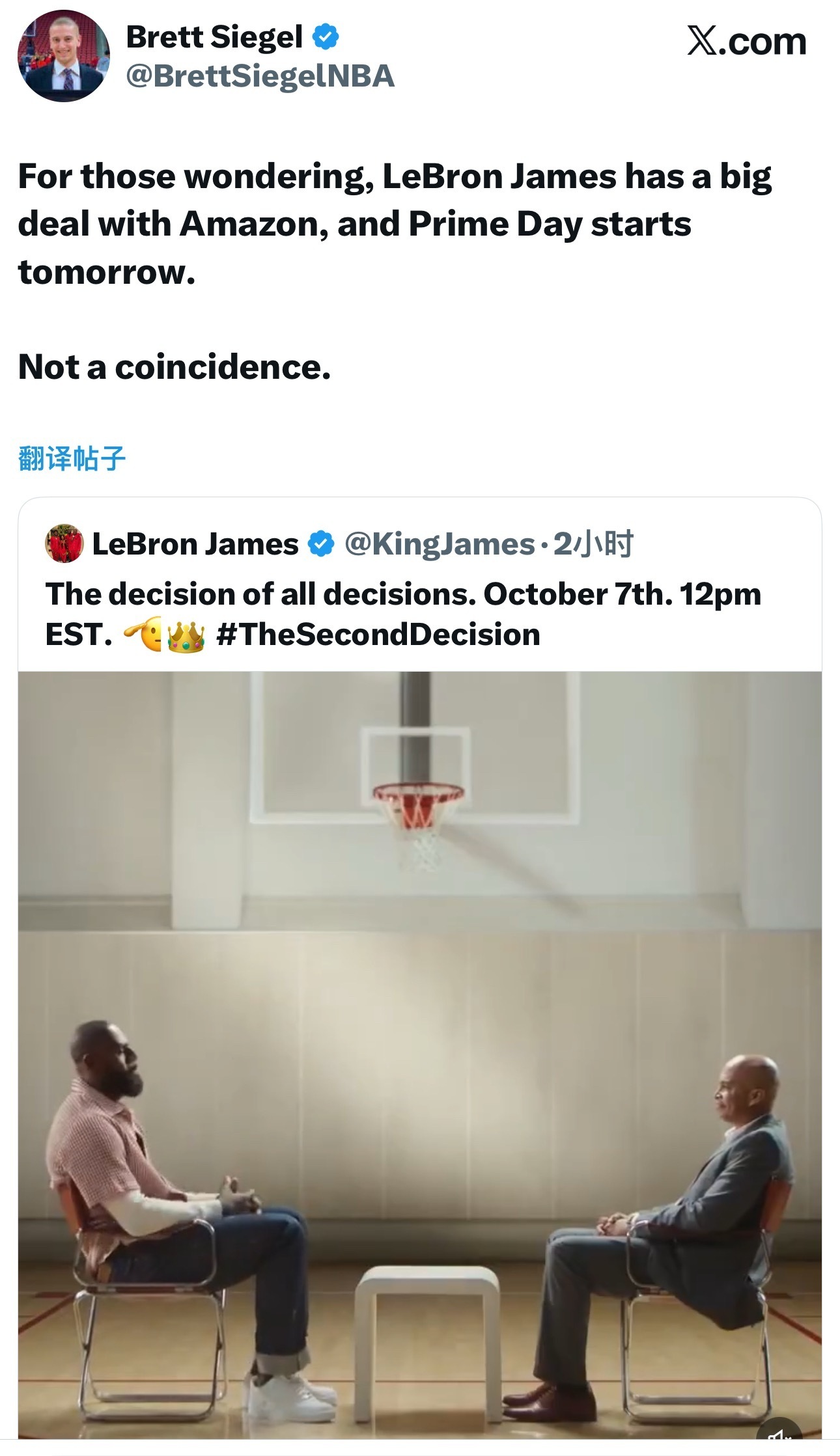Open the @BrettSiegelNBA handle
Image resolution: width=840 pixels, height=1456 pixels.
[x=260, y=76]
